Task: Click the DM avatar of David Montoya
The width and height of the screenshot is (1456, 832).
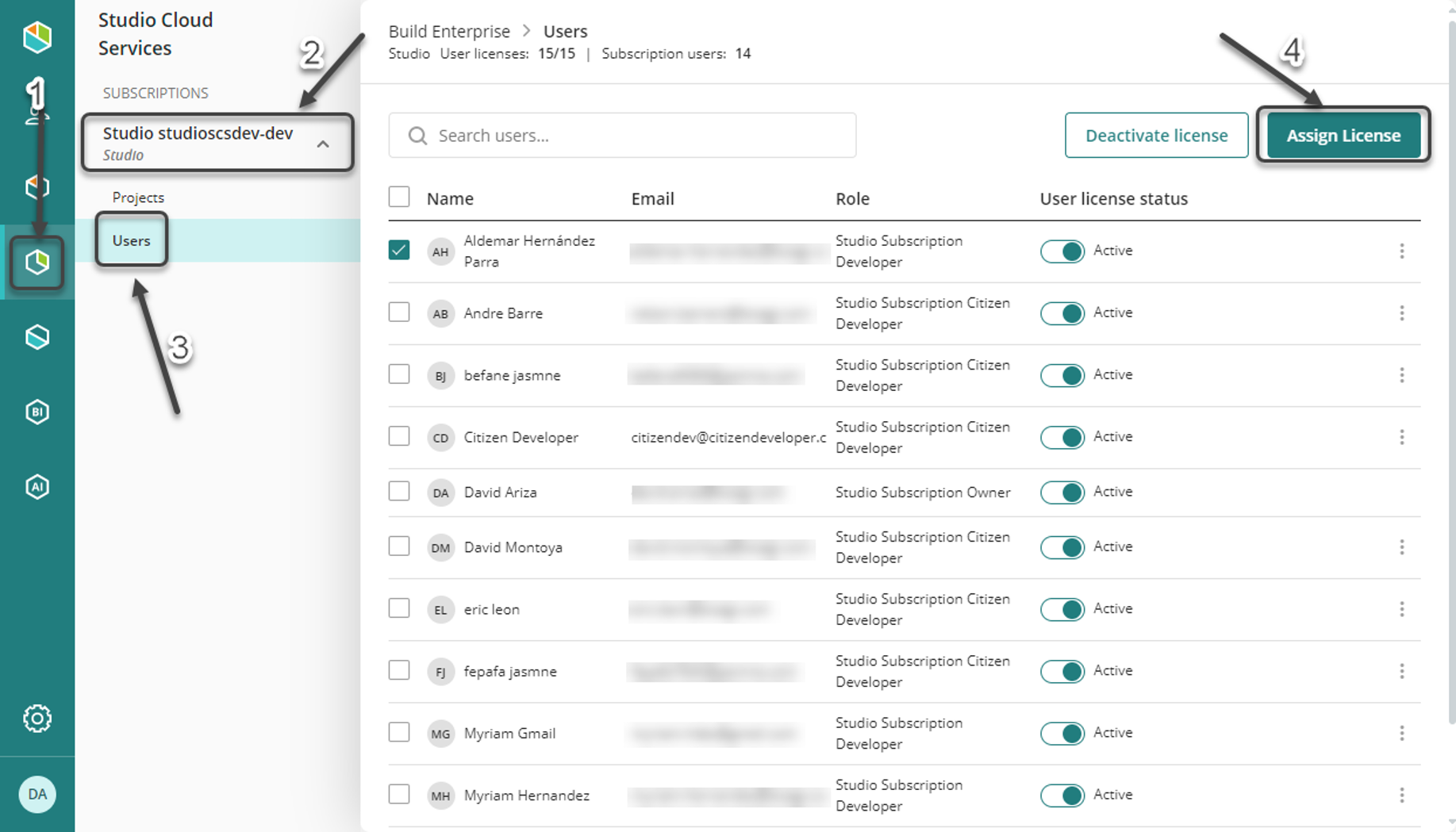Action: point(440,547)
